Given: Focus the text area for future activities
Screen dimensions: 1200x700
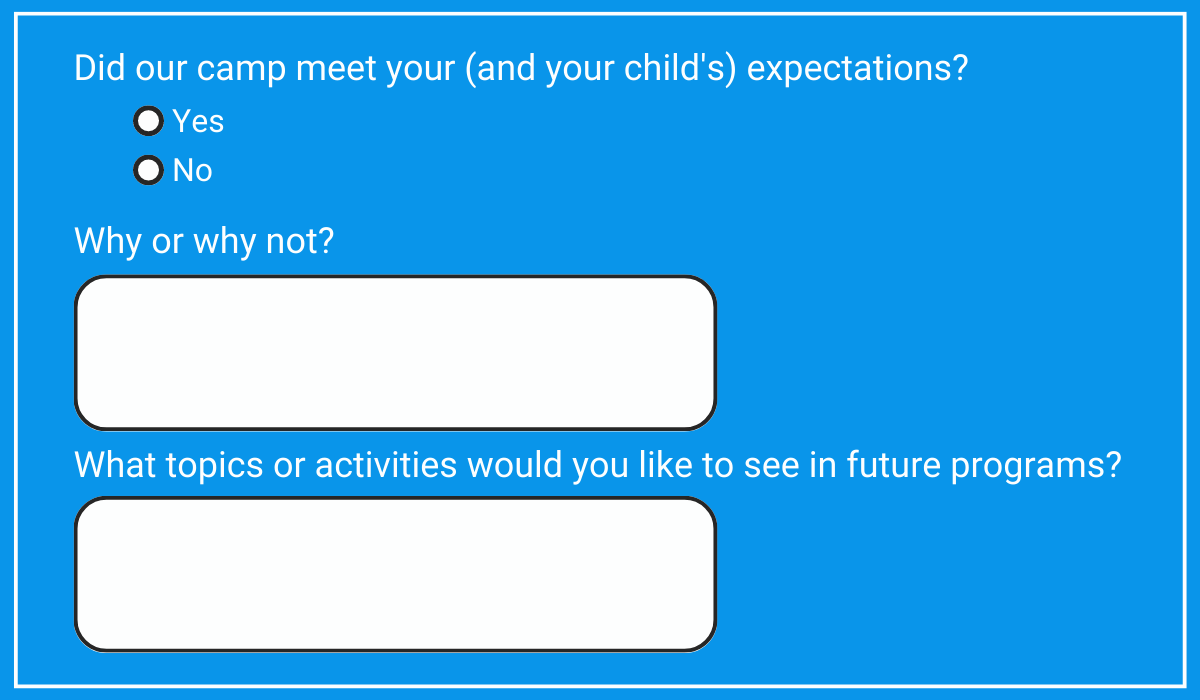Looking at the screenshot, I should [x=395, y=574].
